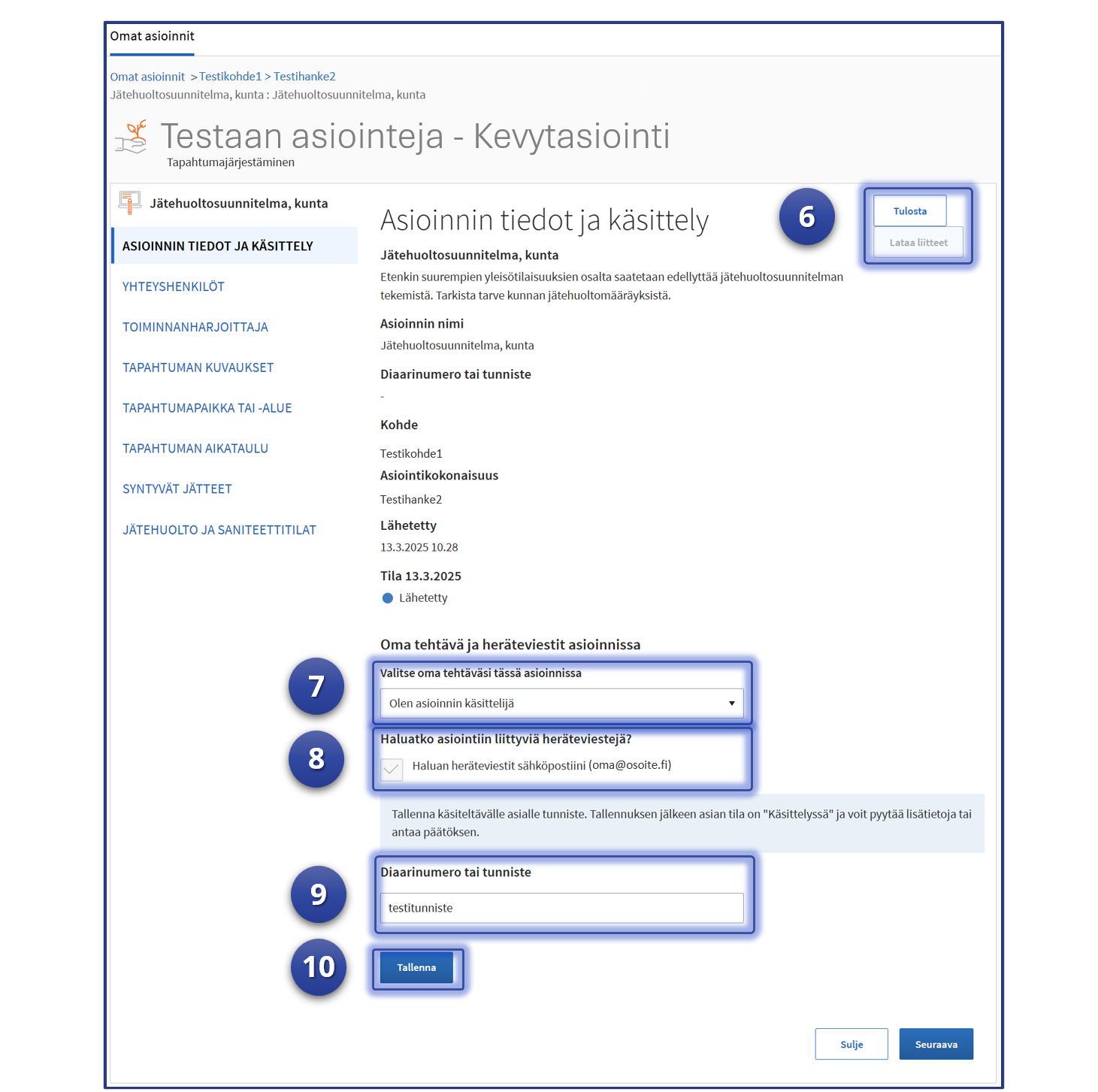
Task: Go to YHTEYSHENKILÖT section
Action: tap(173, 287)
